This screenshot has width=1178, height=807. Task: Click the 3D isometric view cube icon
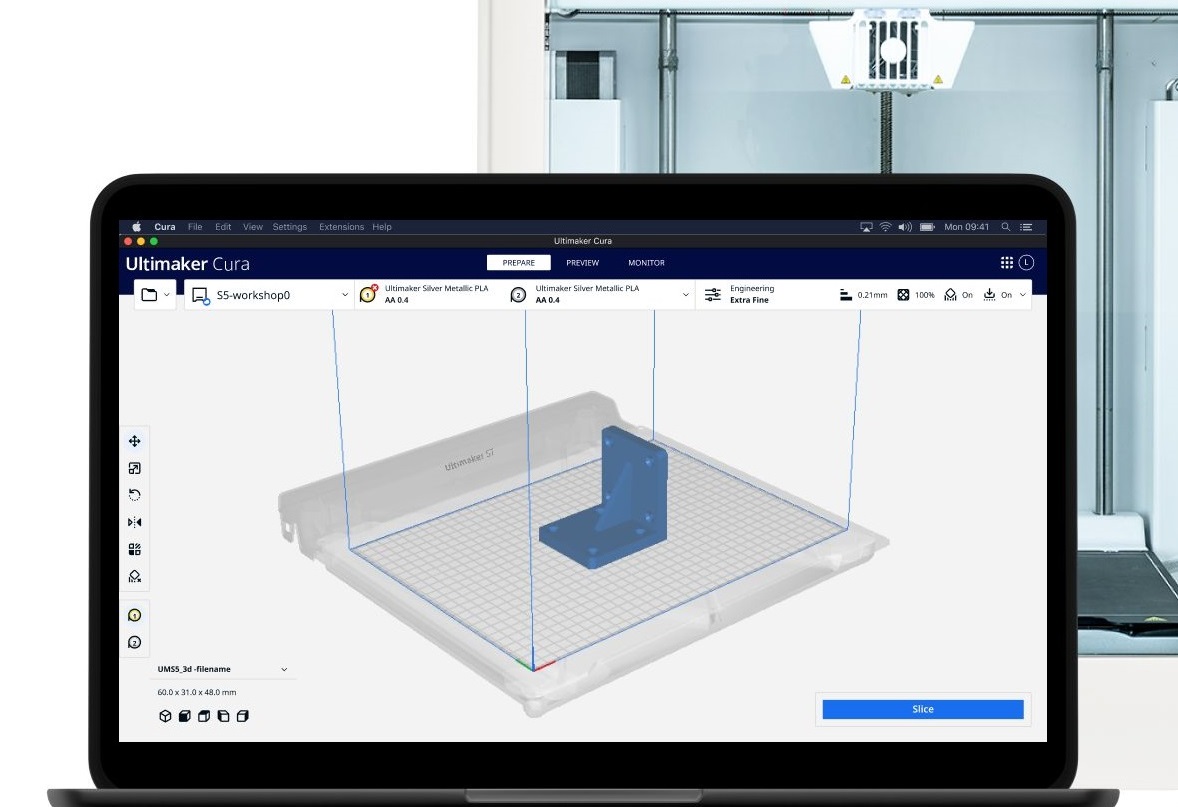coord(166,716)
